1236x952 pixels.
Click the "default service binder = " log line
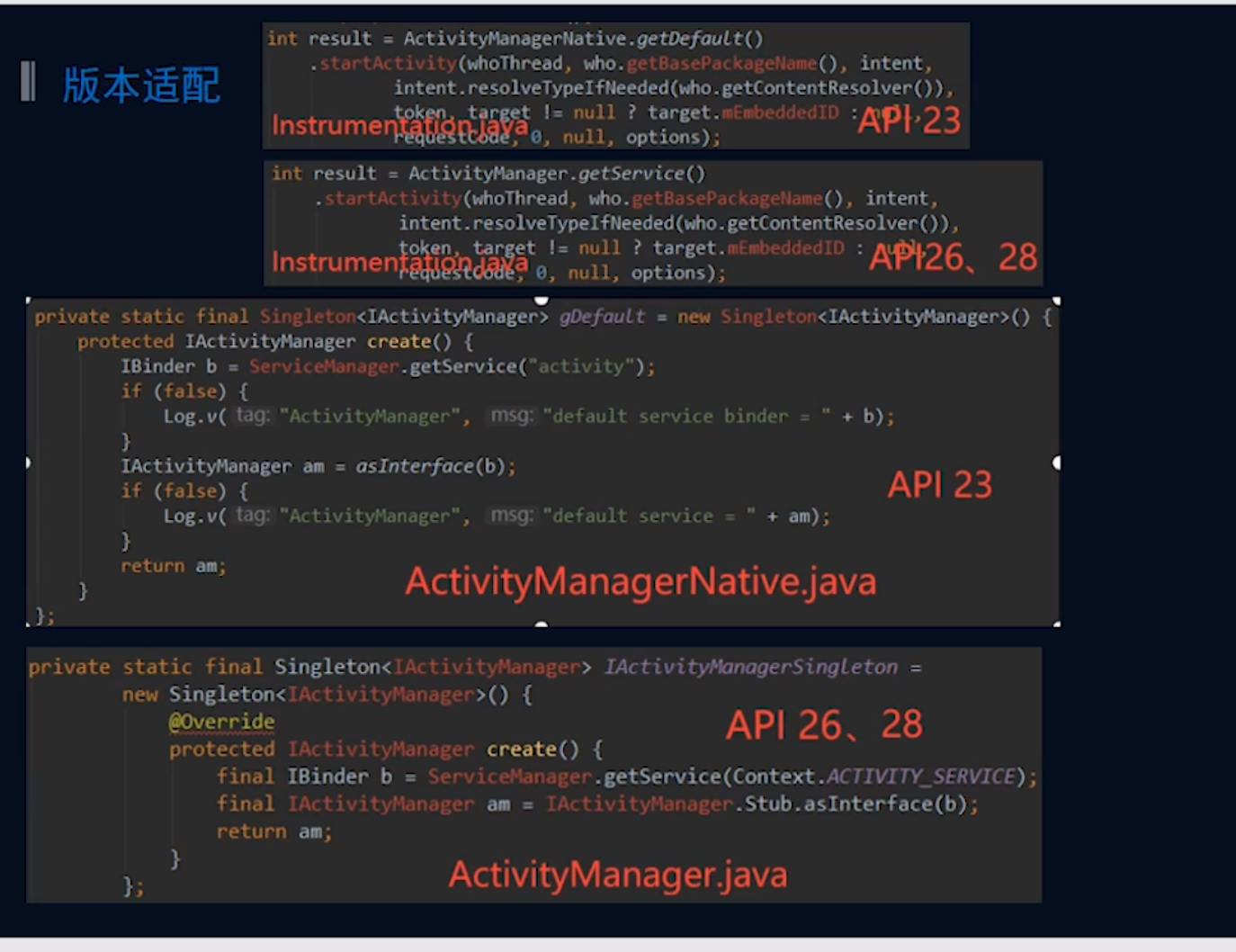(x=529, y=417)
